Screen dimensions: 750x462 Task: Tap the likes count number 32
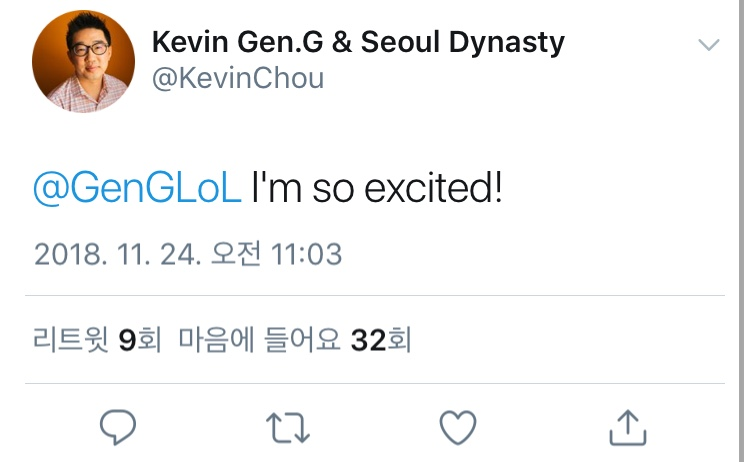[x=369, y=341]
